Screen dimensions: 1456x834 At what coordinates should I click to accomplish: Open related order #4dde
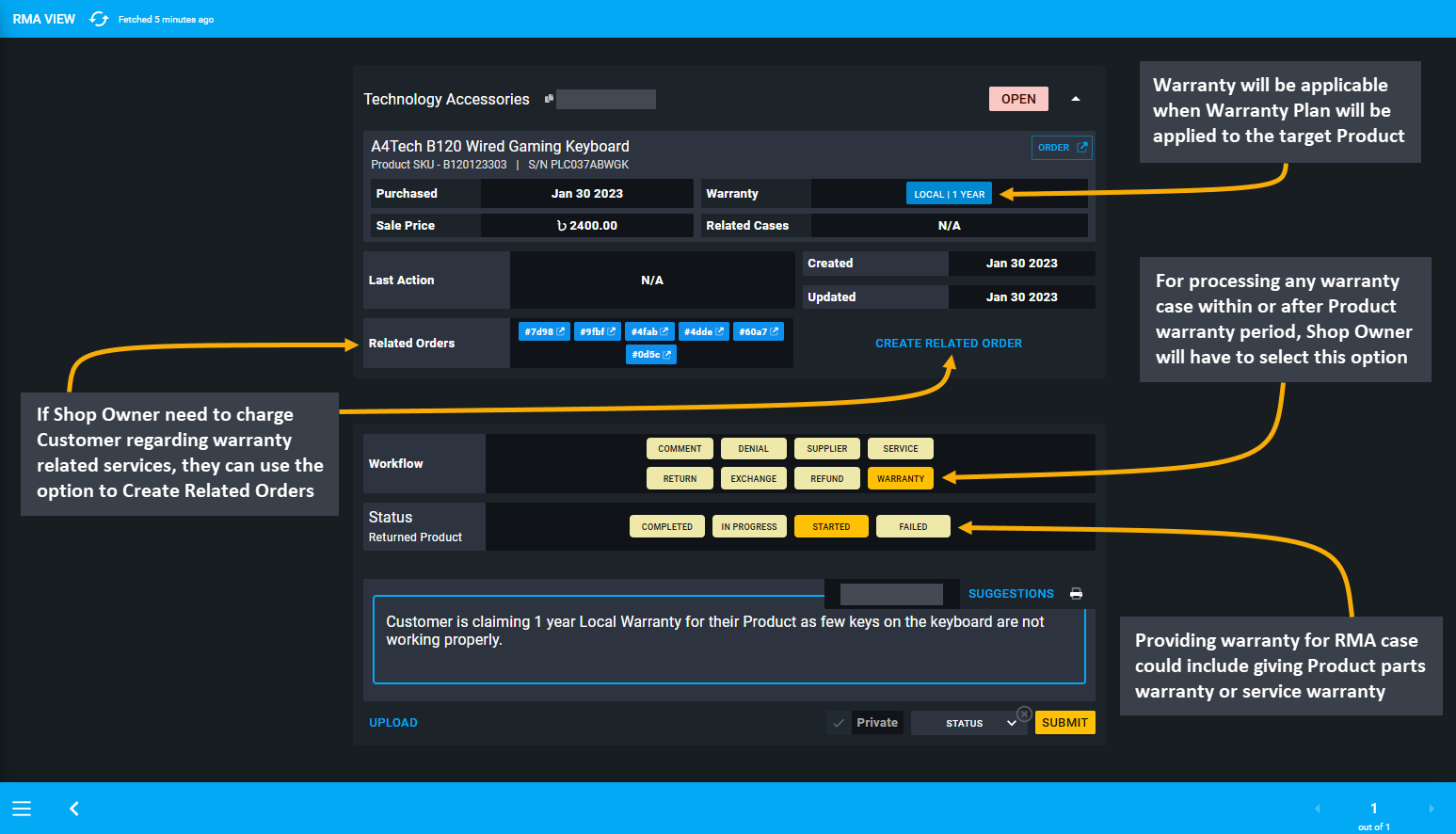point(704,331)
